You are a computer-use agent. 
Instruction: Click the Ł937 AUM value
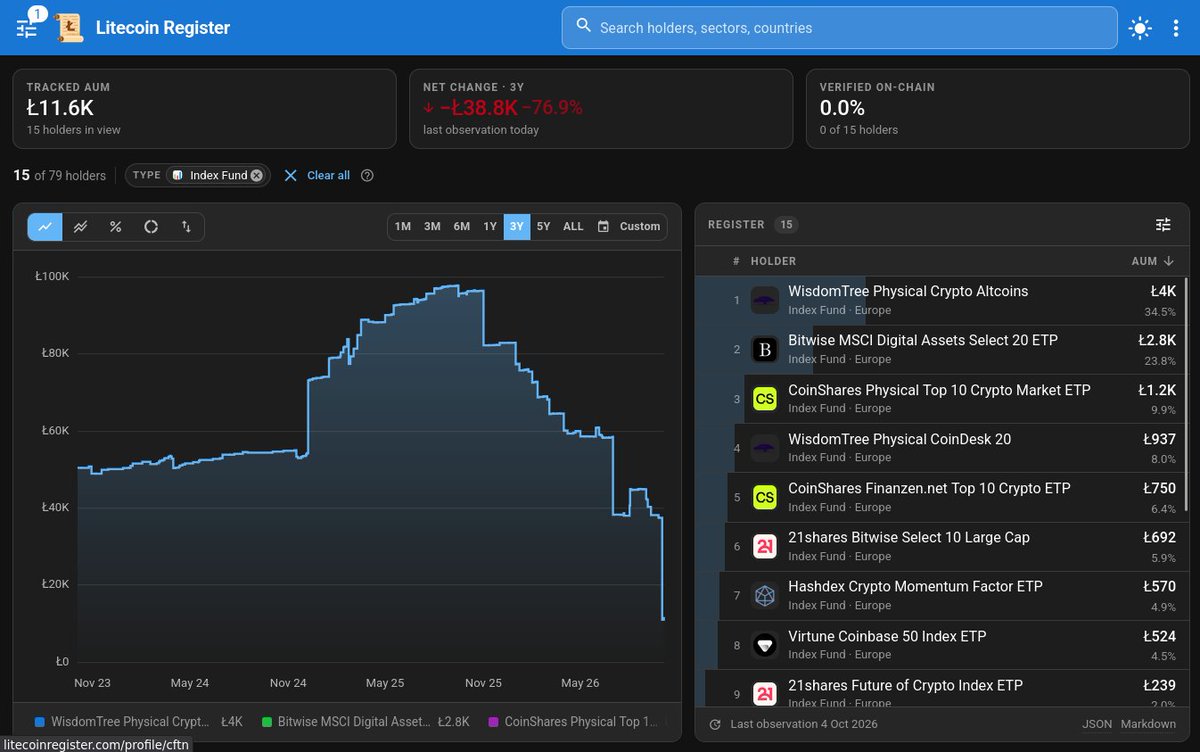1160,439
